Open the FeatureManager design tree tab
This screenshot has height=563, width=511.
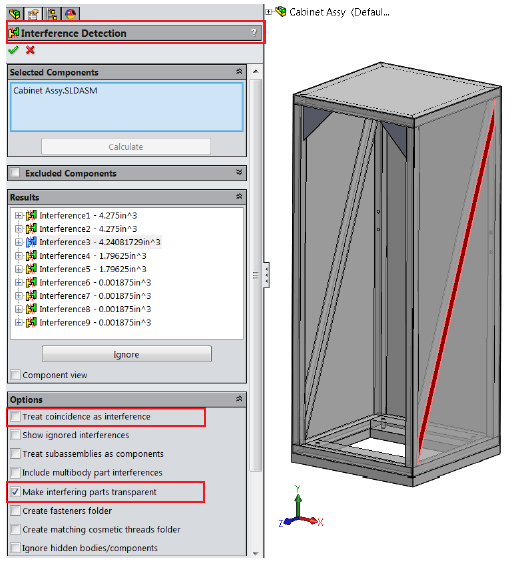(15, 14)
